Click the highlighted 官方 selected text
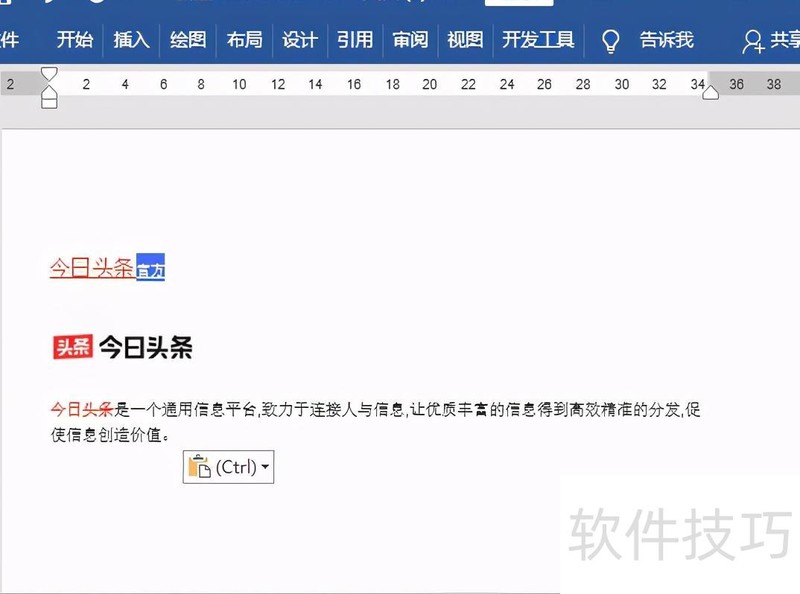This screenshot has width=800, height=594. coord(150,269)
